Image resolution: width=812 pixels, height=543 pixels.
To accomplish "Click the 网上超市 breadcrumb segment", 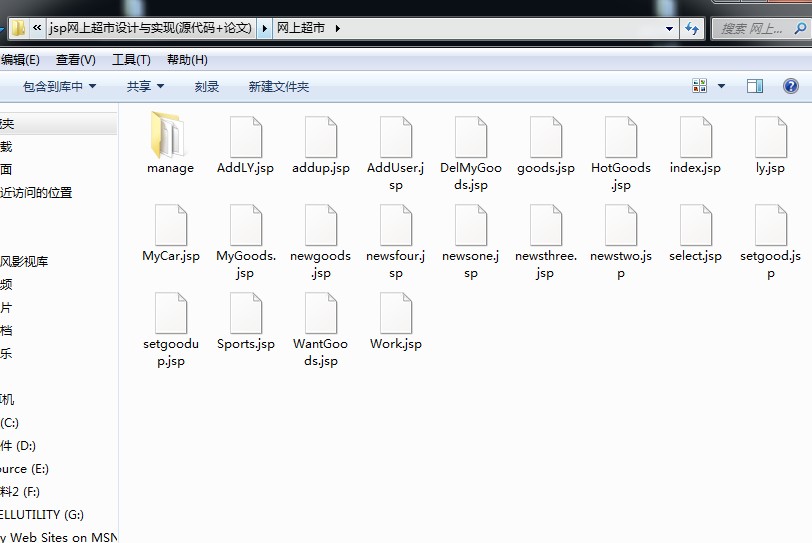I will click(x=301, y=28).
